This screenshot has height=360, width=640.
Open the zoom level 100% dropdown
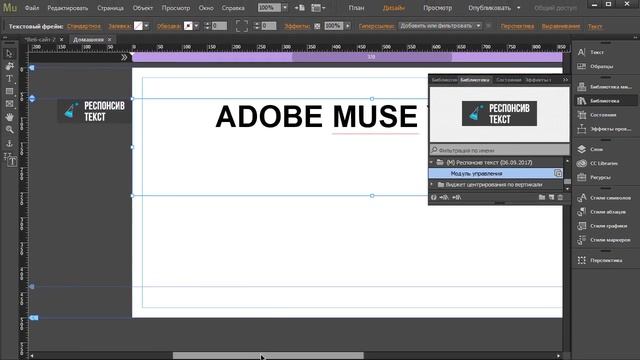285,8
